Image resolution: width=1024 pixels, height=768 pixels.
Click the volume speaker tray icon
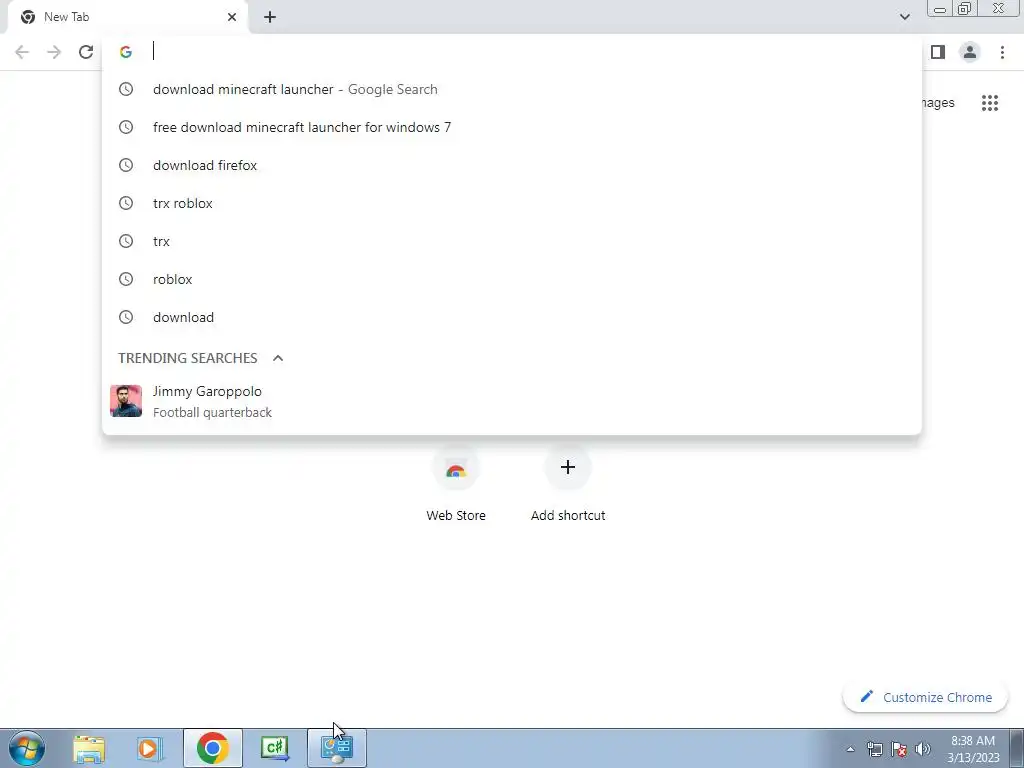pos(923,749)
